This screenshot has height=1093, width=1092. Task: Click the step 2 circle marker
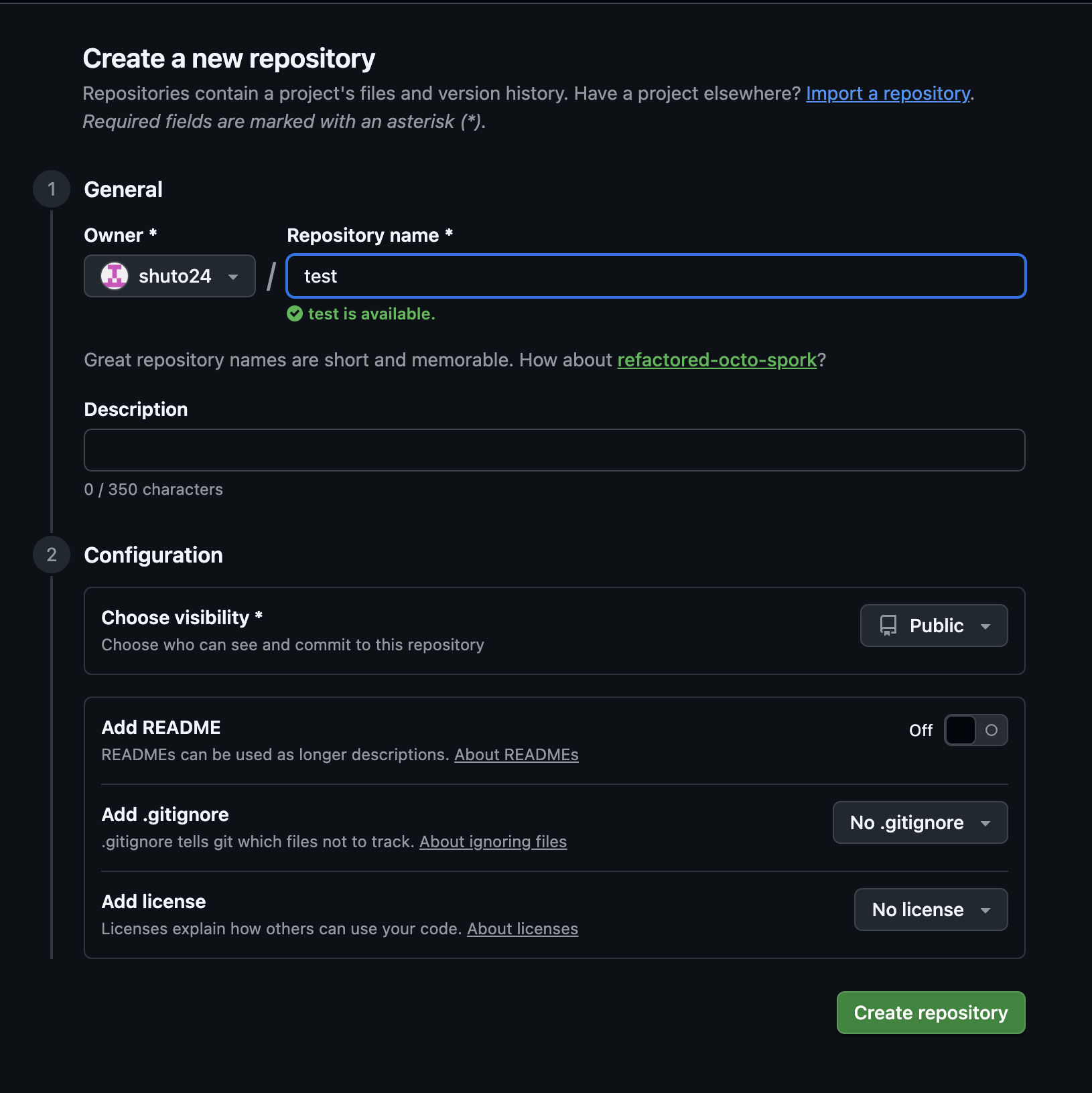(52, 555)
